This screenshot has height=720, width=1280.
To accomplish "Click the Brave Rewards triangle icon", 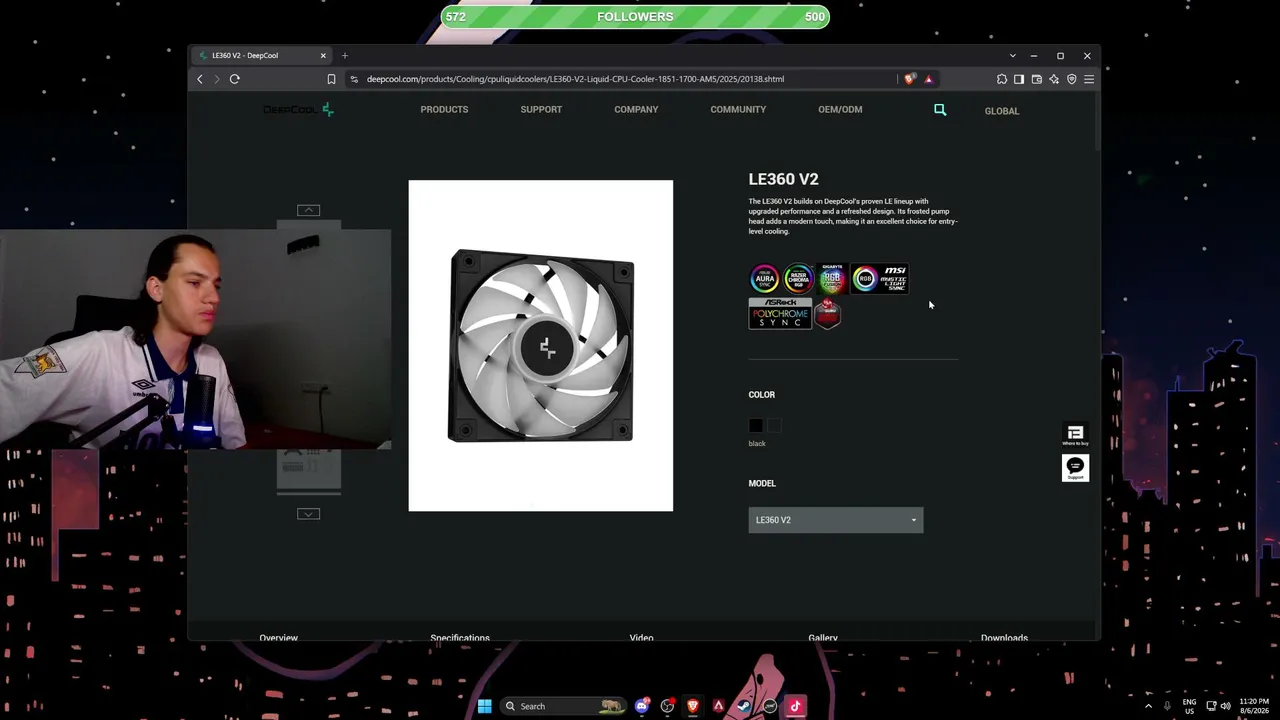I will [928, 79].
